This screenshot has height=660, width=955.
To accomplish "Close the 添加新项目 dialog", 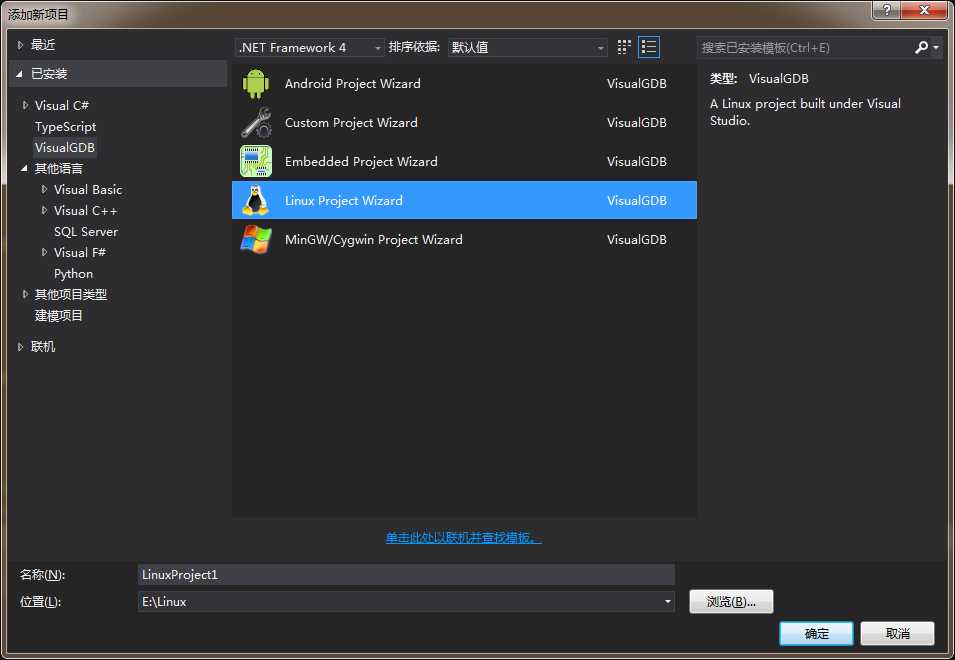I will click(x=925, y=10).
